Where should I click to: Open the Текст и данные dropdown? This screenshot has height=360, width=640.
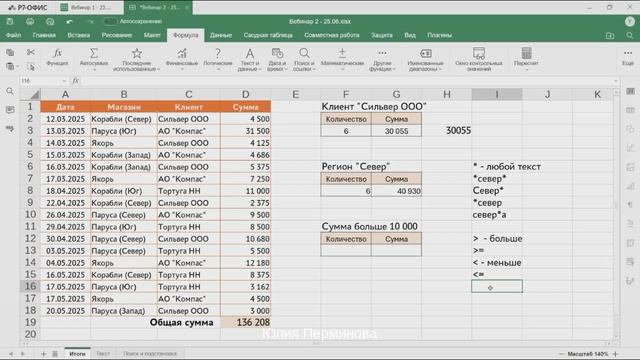point(249,59)
